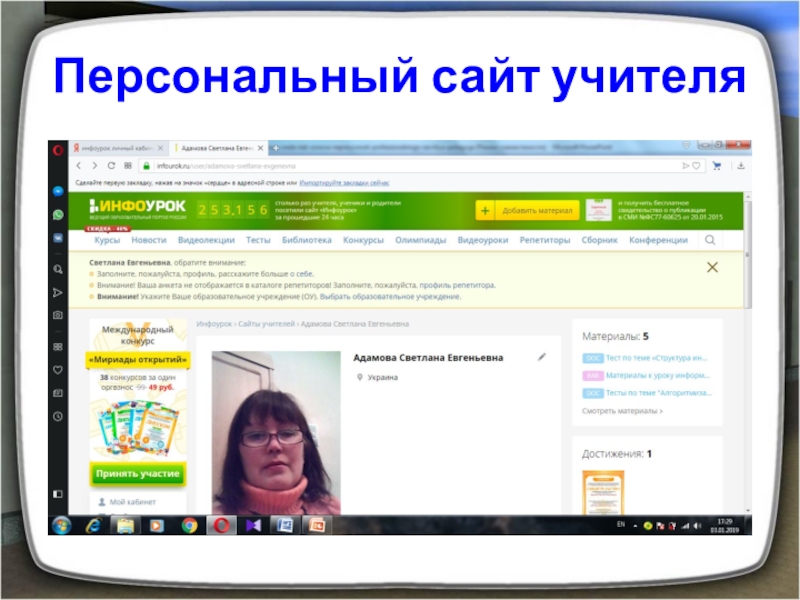
Task: Click the heart bookmark icon in address bar
Action: pos(696,165)
